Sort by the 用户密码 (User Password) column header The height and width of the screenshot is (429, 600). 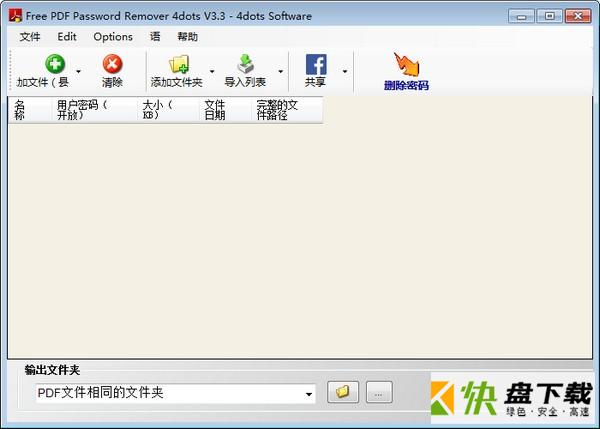pos(95,110)
